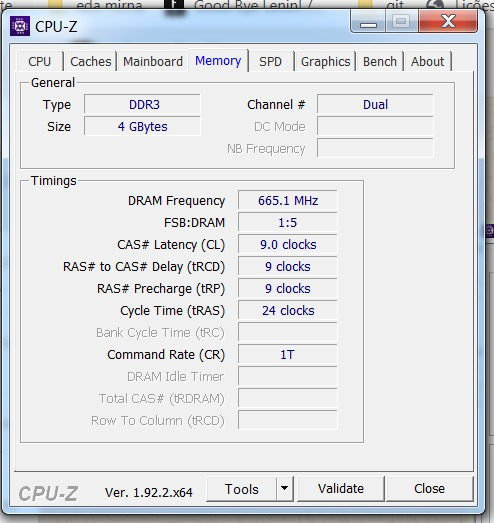Screen dimensions: 494x523
Task: Click the Tools button
Action: [242, 489]
